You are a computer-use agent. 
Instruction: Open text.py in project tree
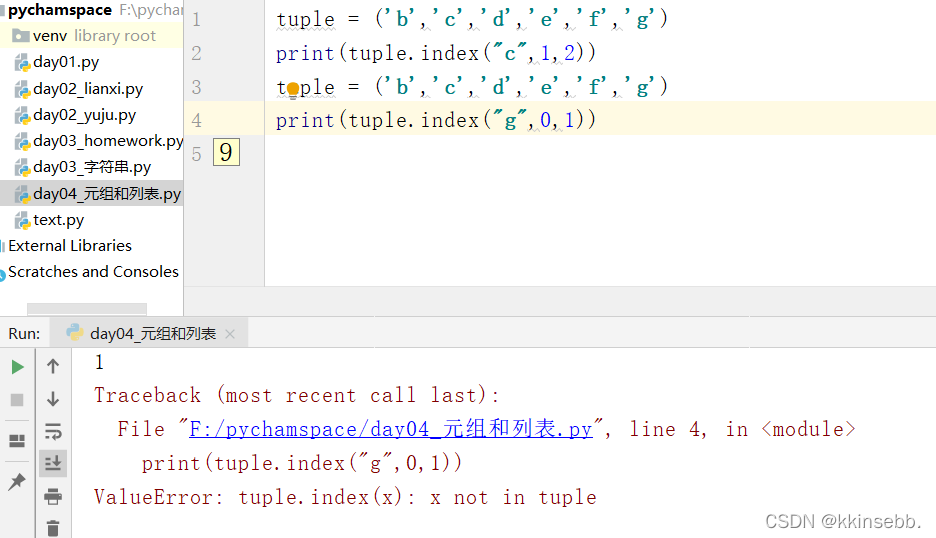(x=58, y=220)
